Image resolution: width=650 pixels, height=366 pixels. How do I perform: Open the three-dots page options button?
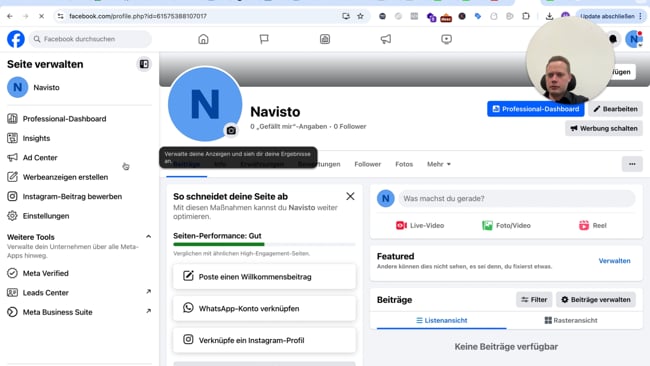[632, 164]
